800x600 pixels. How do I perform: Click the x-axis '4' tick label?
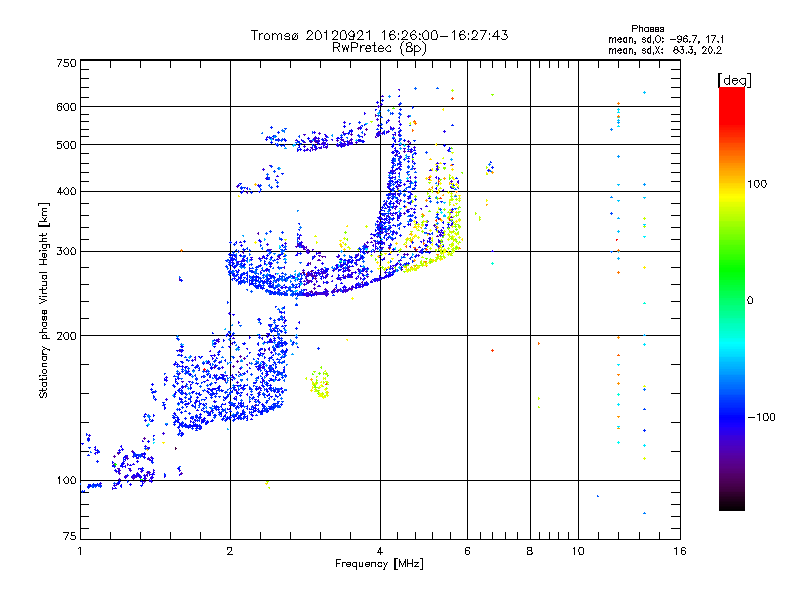[x=380, y=551]
